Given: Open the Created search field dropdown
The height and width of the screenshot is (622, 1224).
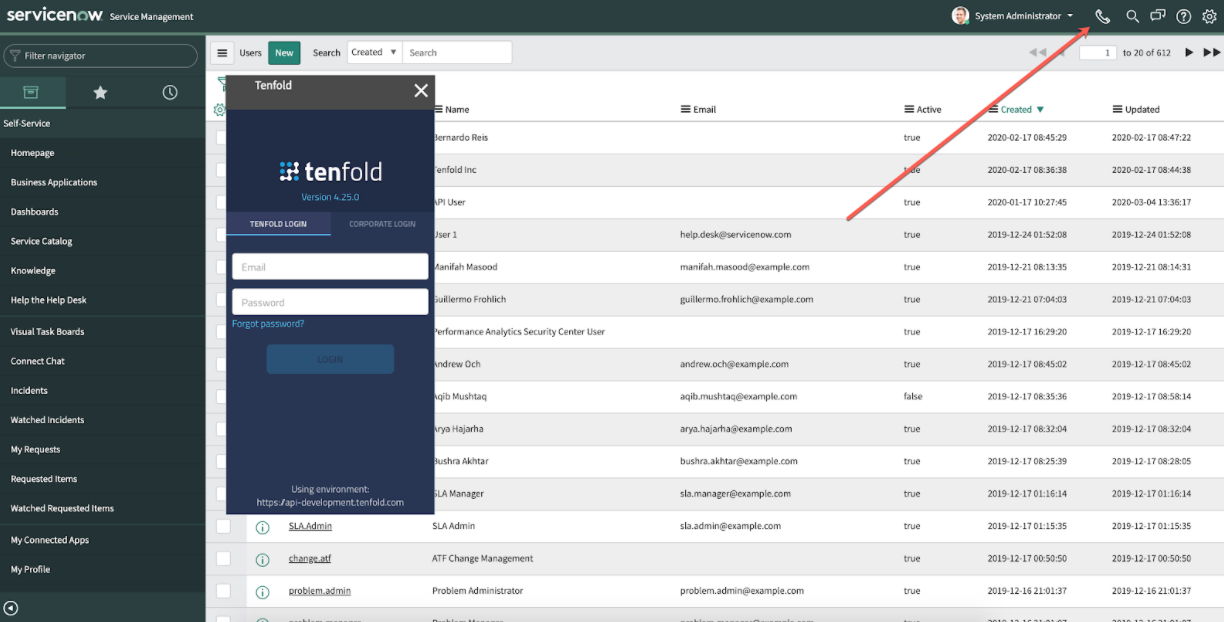Looking at the screenshot, I should point(375,53).
